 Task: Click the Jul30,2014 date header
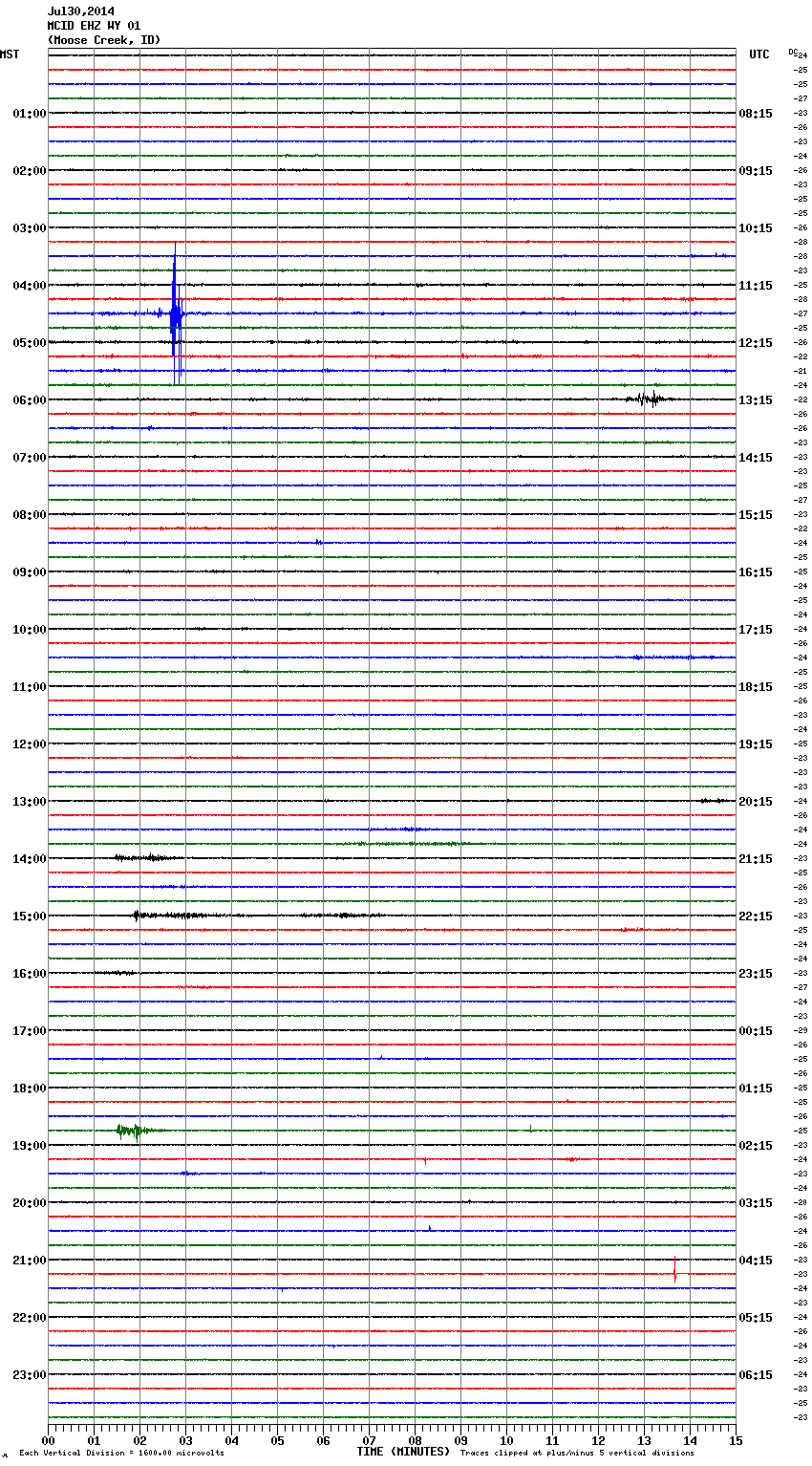pos(81,11)
